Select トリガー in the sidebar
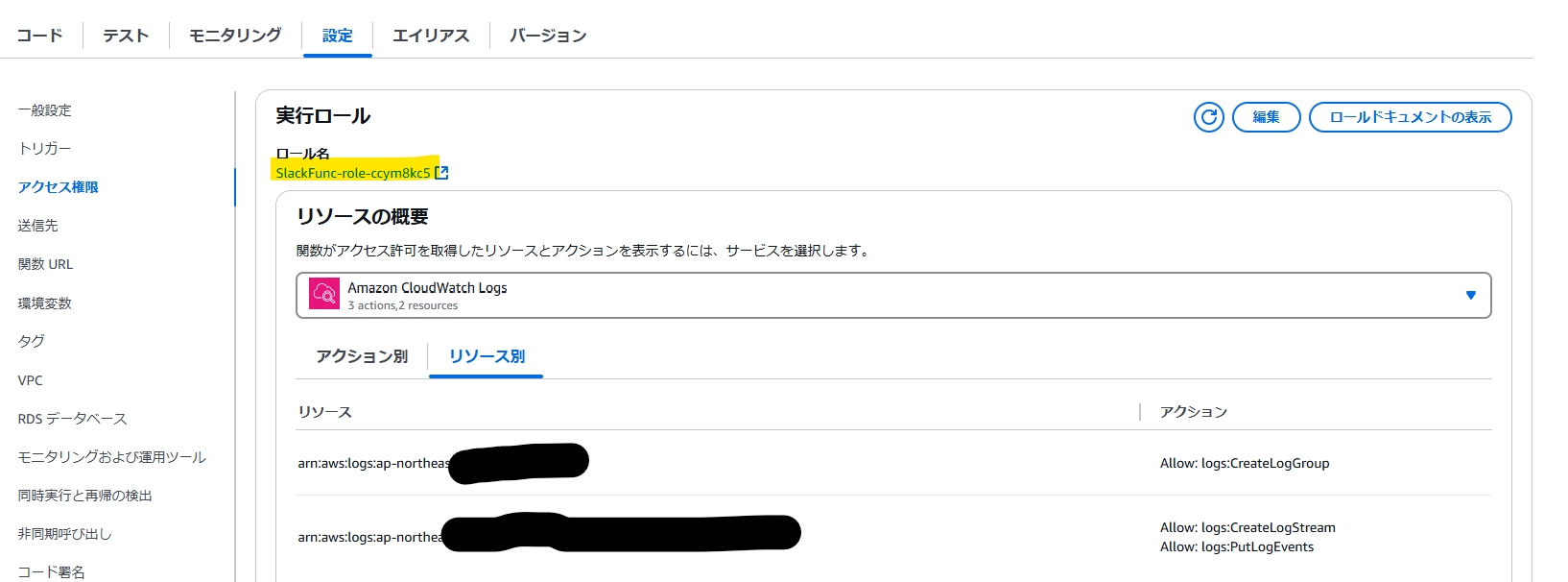The width and height of the screenshot is (1568, 582). point(41,149)
